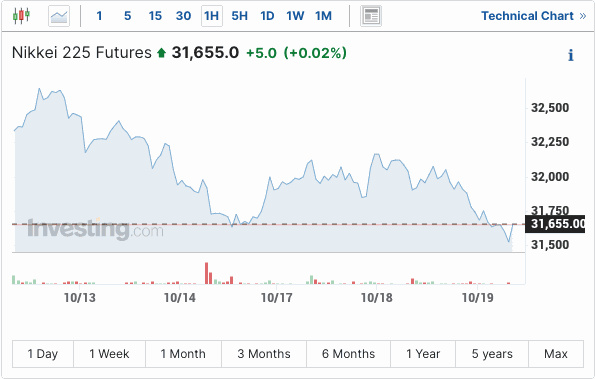Open the news overlay icon

click(x=371, y=16)
